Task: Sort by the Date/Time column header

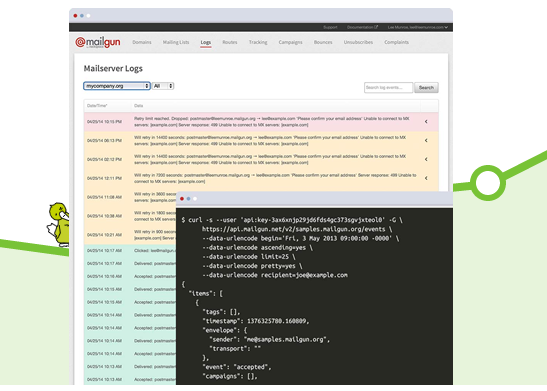Action: tap(97, 106)
